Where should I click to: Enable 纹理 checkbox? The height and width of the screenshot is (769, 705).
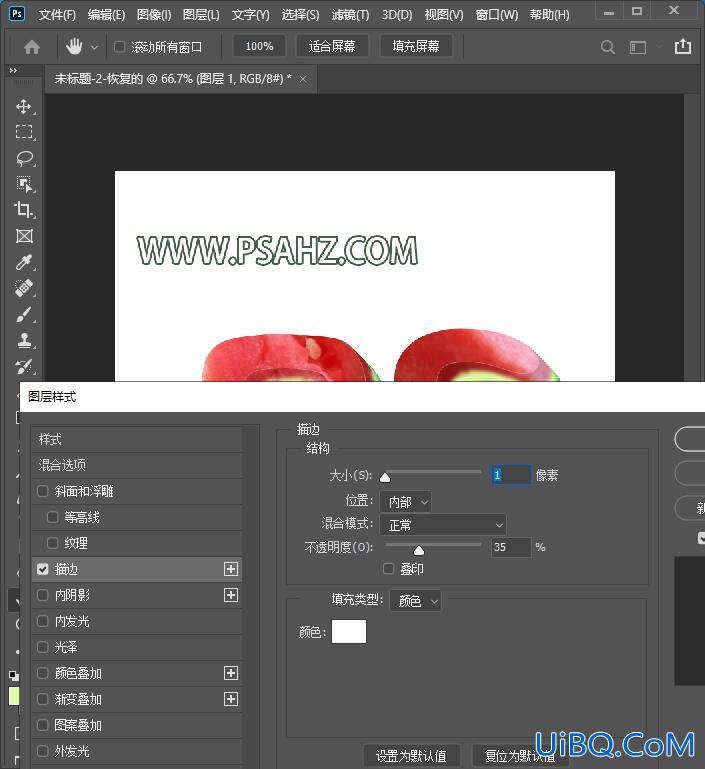click(x=52, y=543)
